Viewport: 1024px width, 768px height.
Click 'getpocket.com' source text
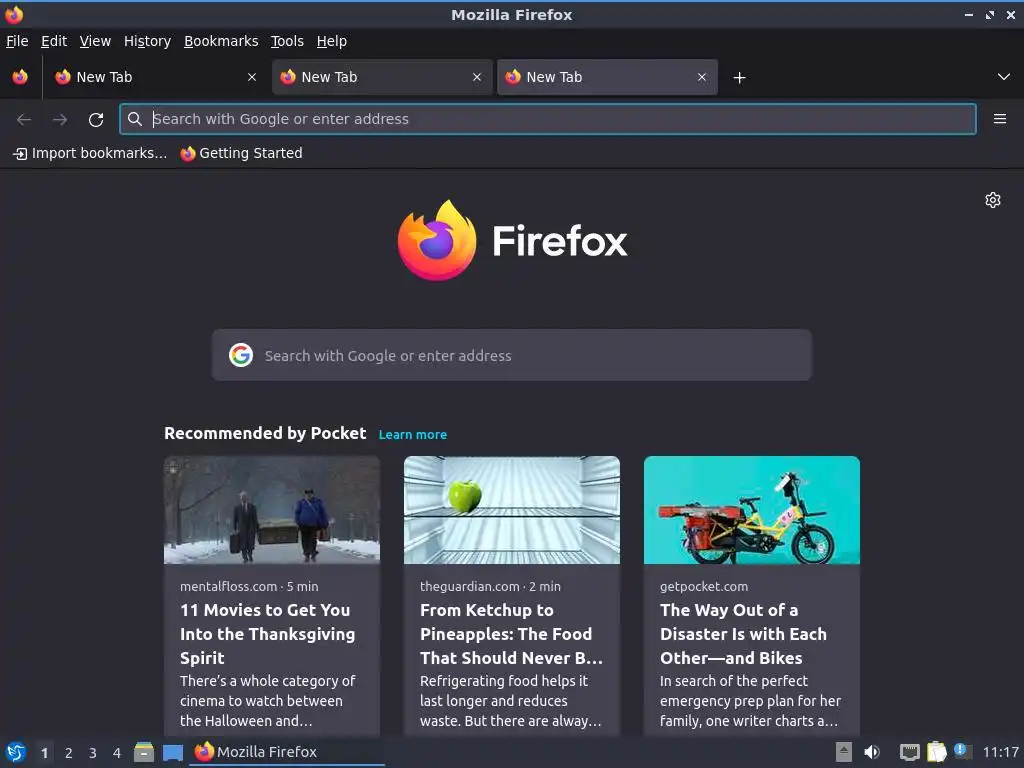pyautogui.click(x=704, y=586)
